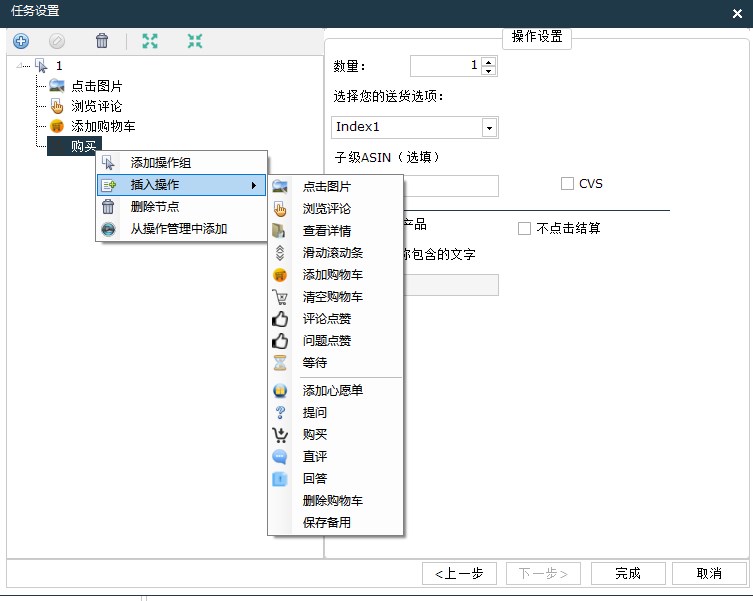Viewport: 753px width, 601px height.
Task: Collapse the tree node labeled 1
Action: pyautogui.click(x=19, y=65)
